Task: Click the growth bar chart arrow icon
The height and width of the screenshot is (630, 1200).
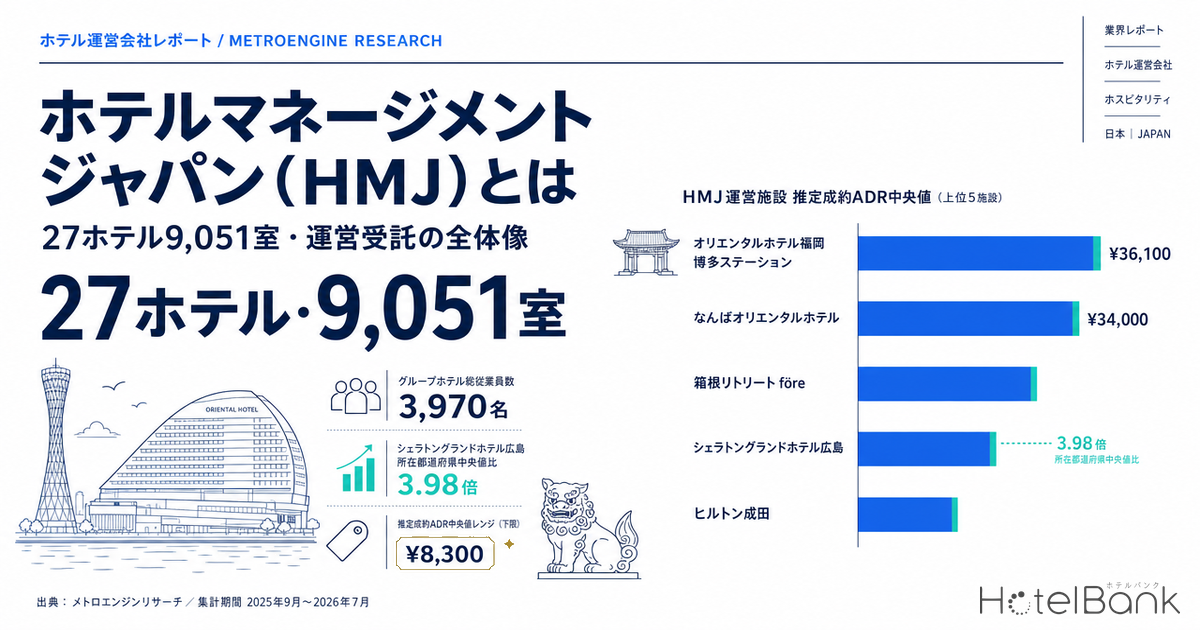Action: tap(358, 468)
